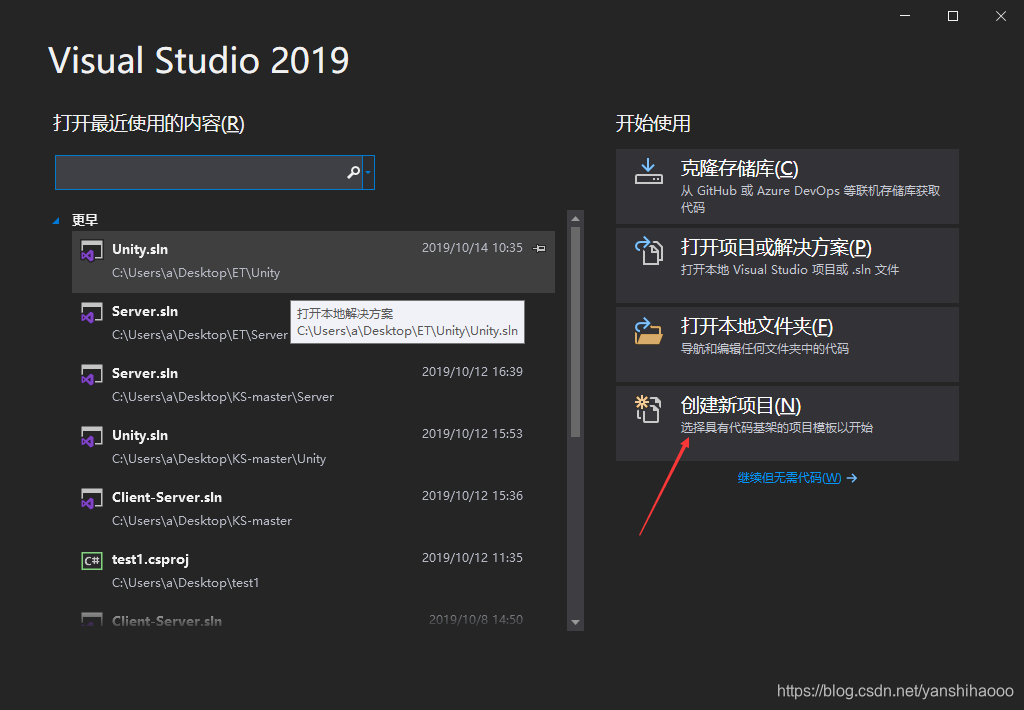
Task: Minimize the Visual Studio 2019 window
Action: pos(905,16)
